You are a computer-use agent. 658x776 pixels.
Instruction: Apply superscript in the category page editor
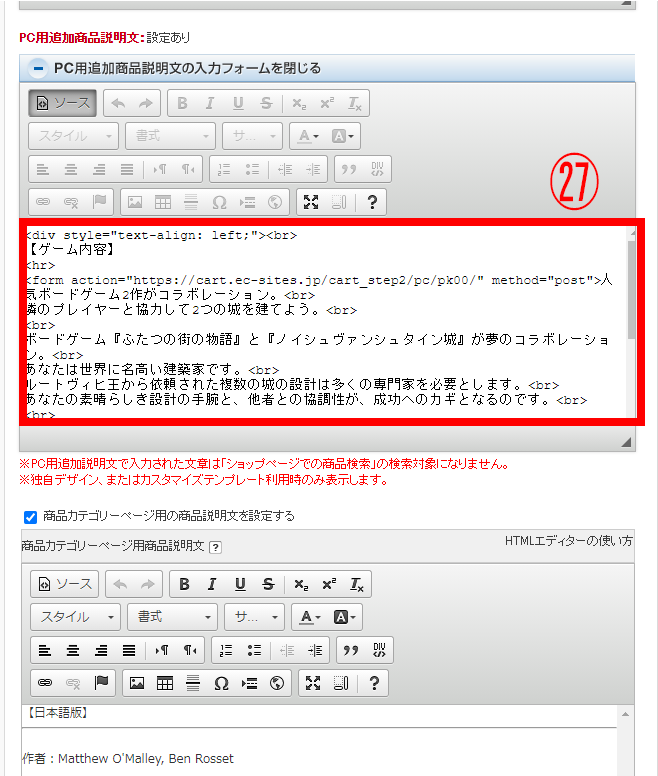pyautogui.click(x=329, y=584)
